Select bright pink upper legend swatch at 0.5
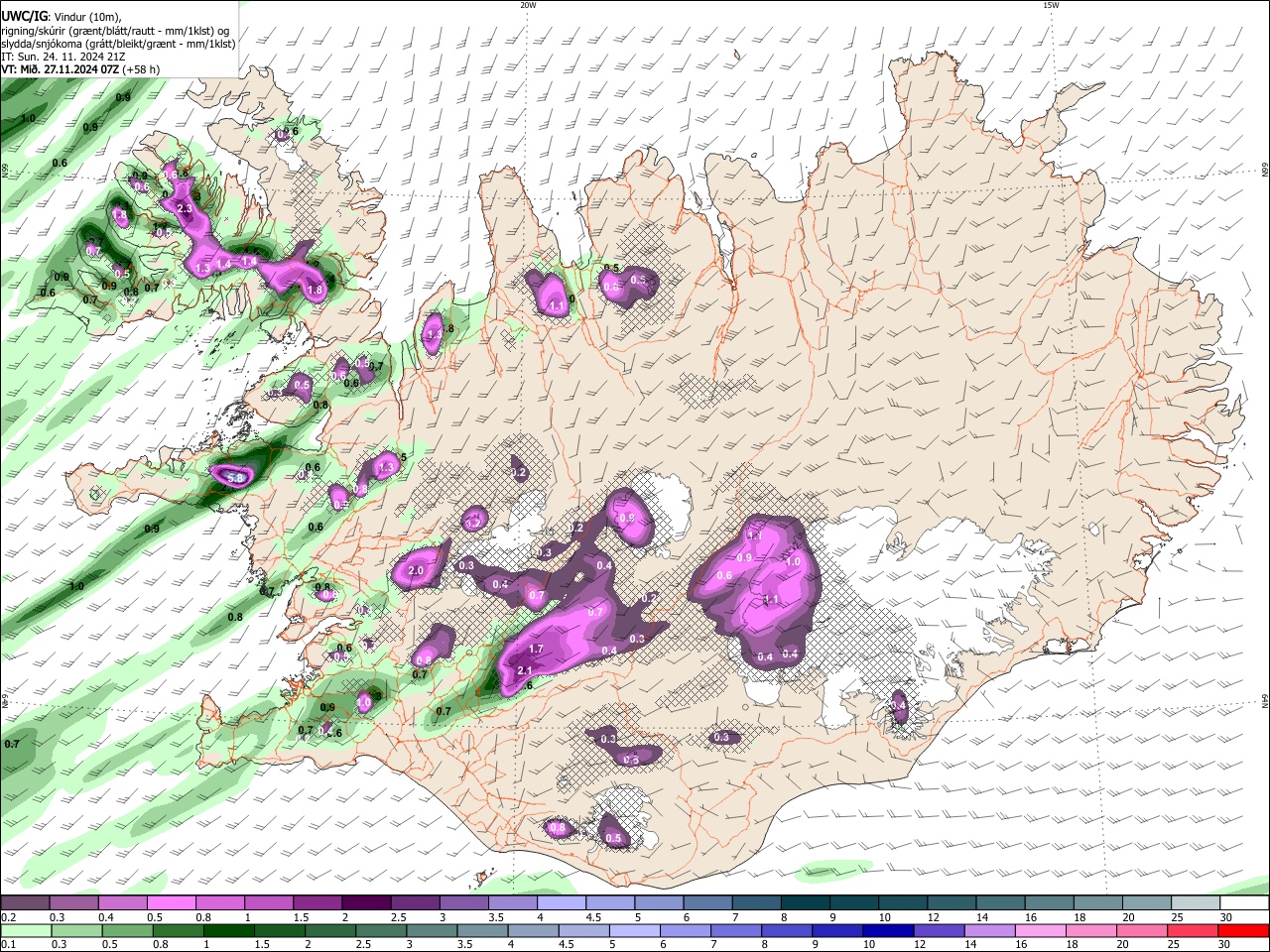1270x952 pixels. 171,903
